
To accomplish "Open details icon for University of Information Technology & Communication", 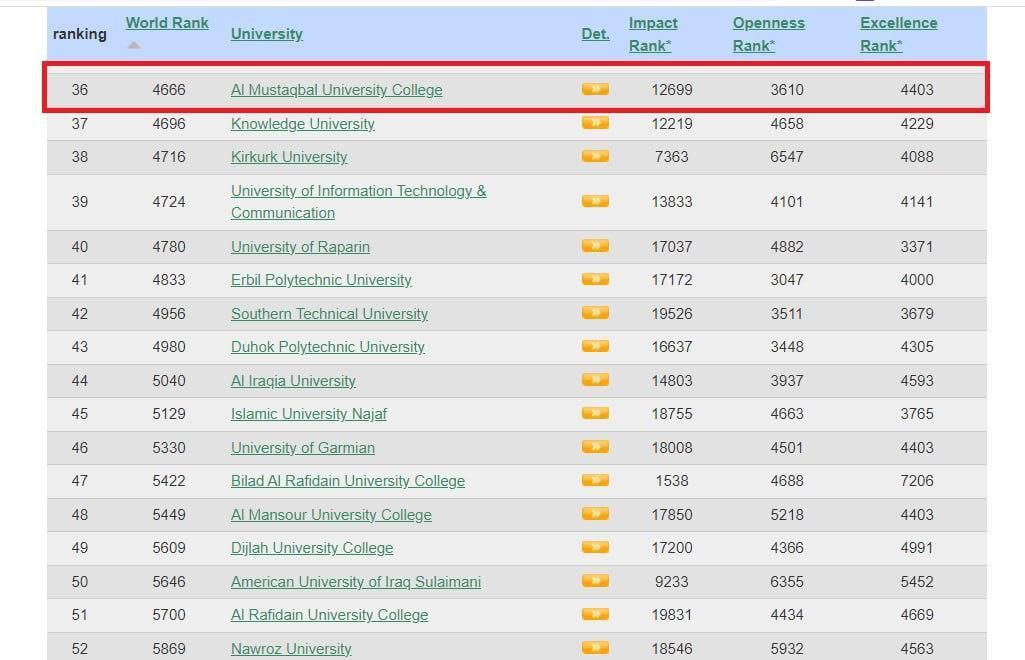I will [x=595, y=201].
